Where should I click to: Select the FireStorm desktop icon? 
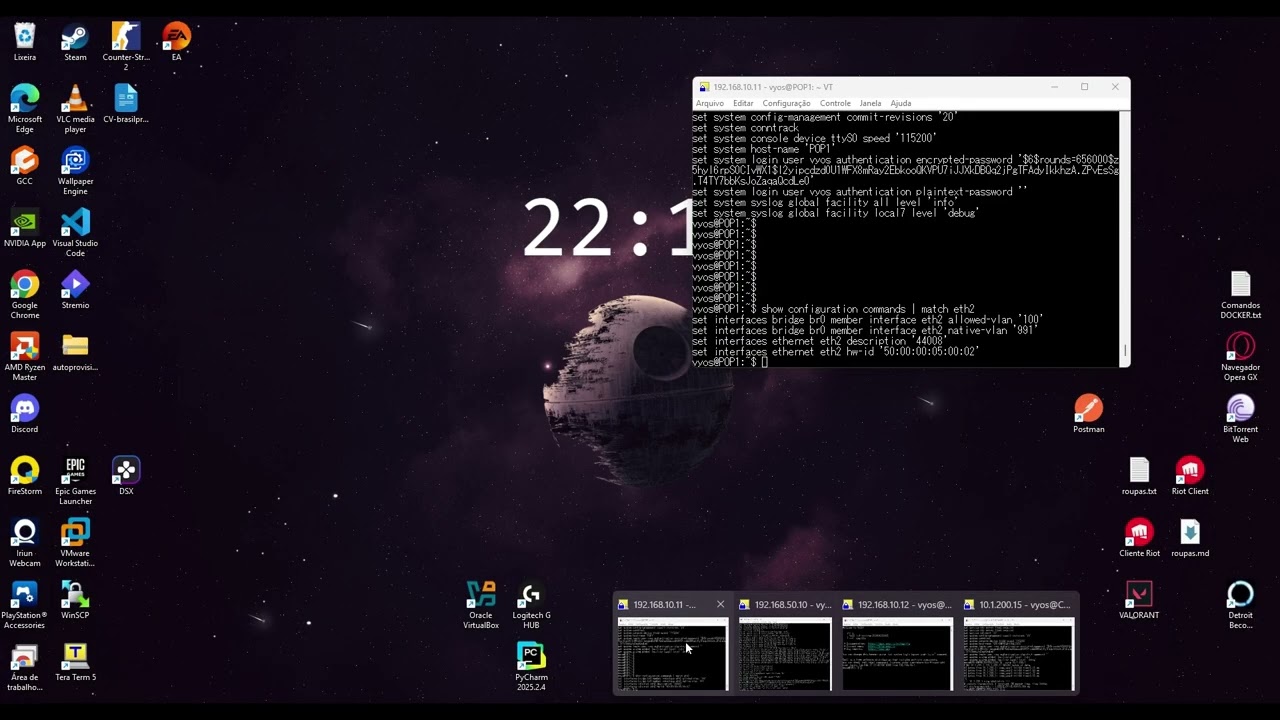click(25, 476)
